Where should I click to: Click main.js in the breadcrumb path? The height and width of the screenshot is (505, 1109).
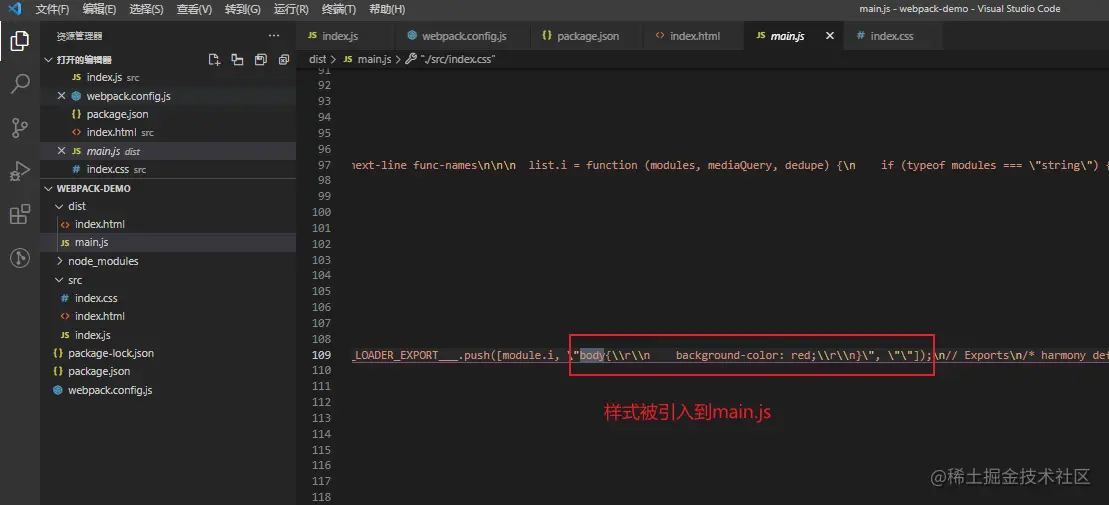(374, 59)
